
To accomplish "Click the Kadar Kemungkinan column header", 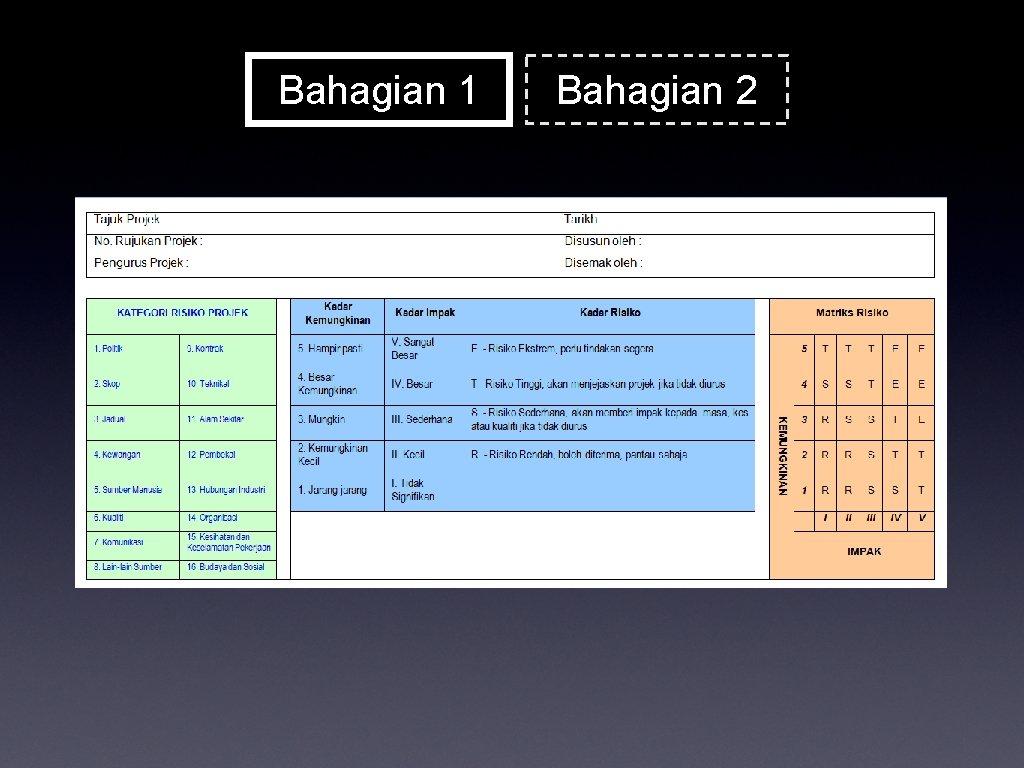I will 338,313.
